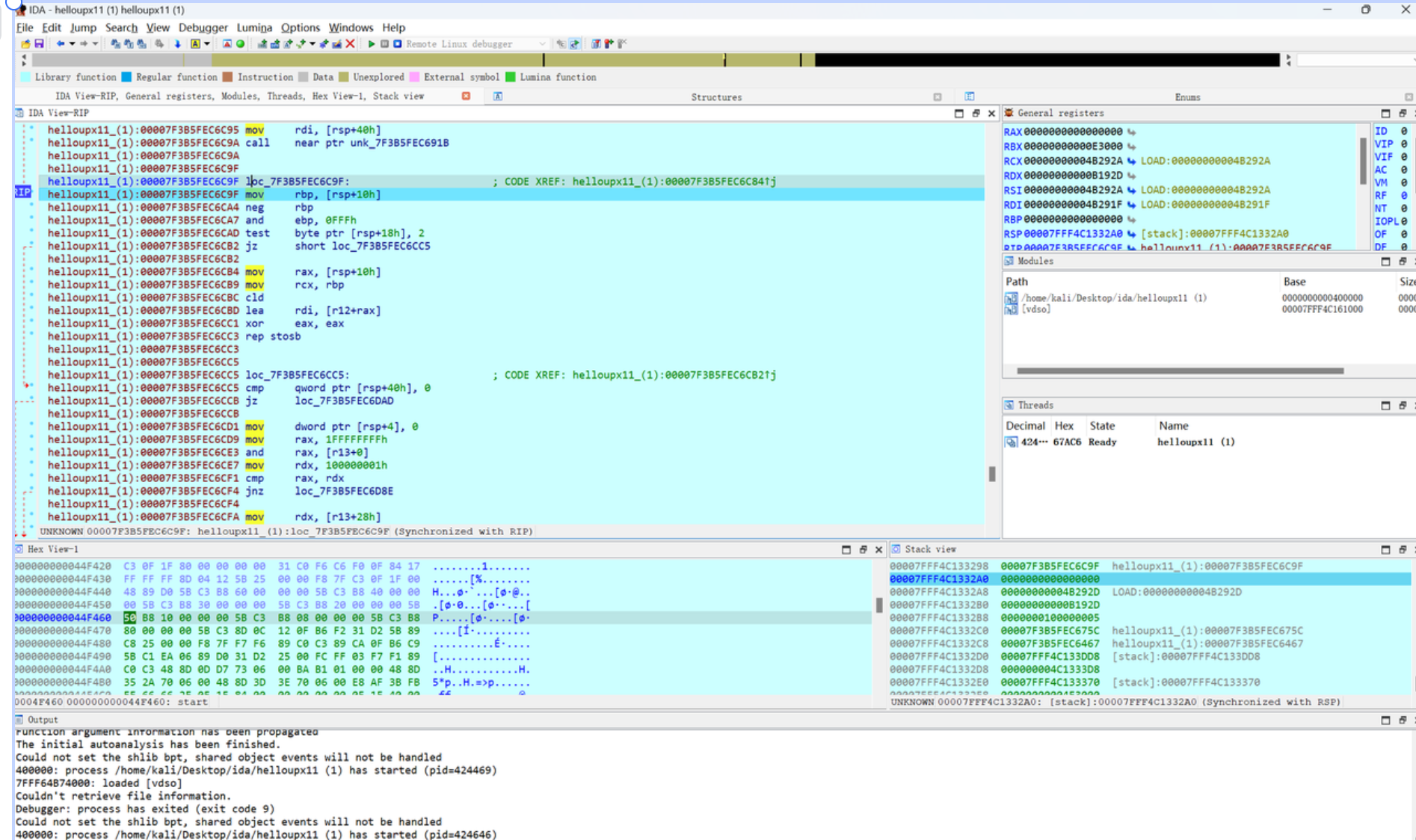This screenshot has width=1416, height=840.
Task: Follow the RSP register jump arrow
Action: point(1131,234)
